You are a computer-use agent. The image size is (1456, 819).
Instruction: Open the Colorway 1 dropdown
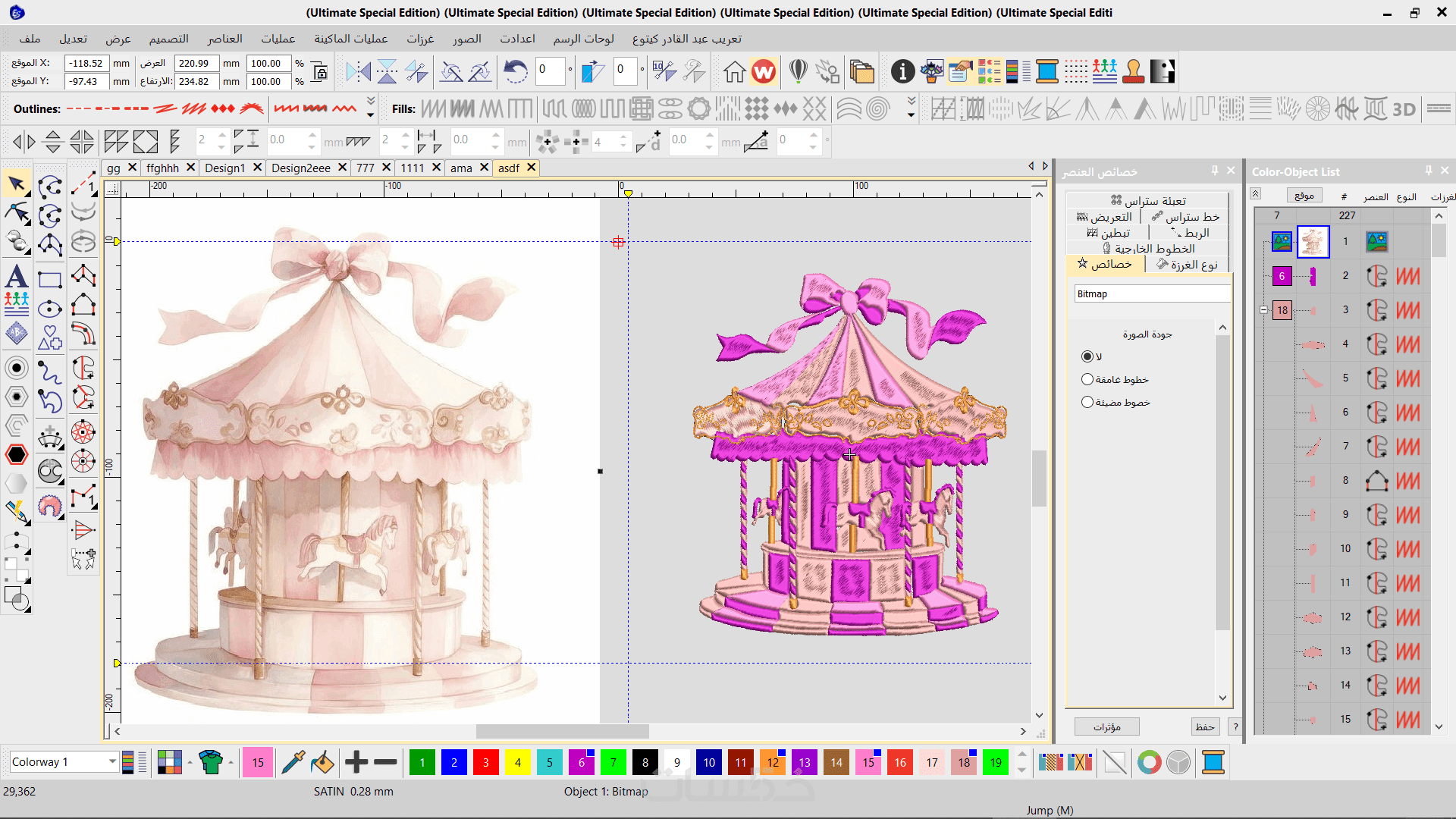tap(112, 761)
